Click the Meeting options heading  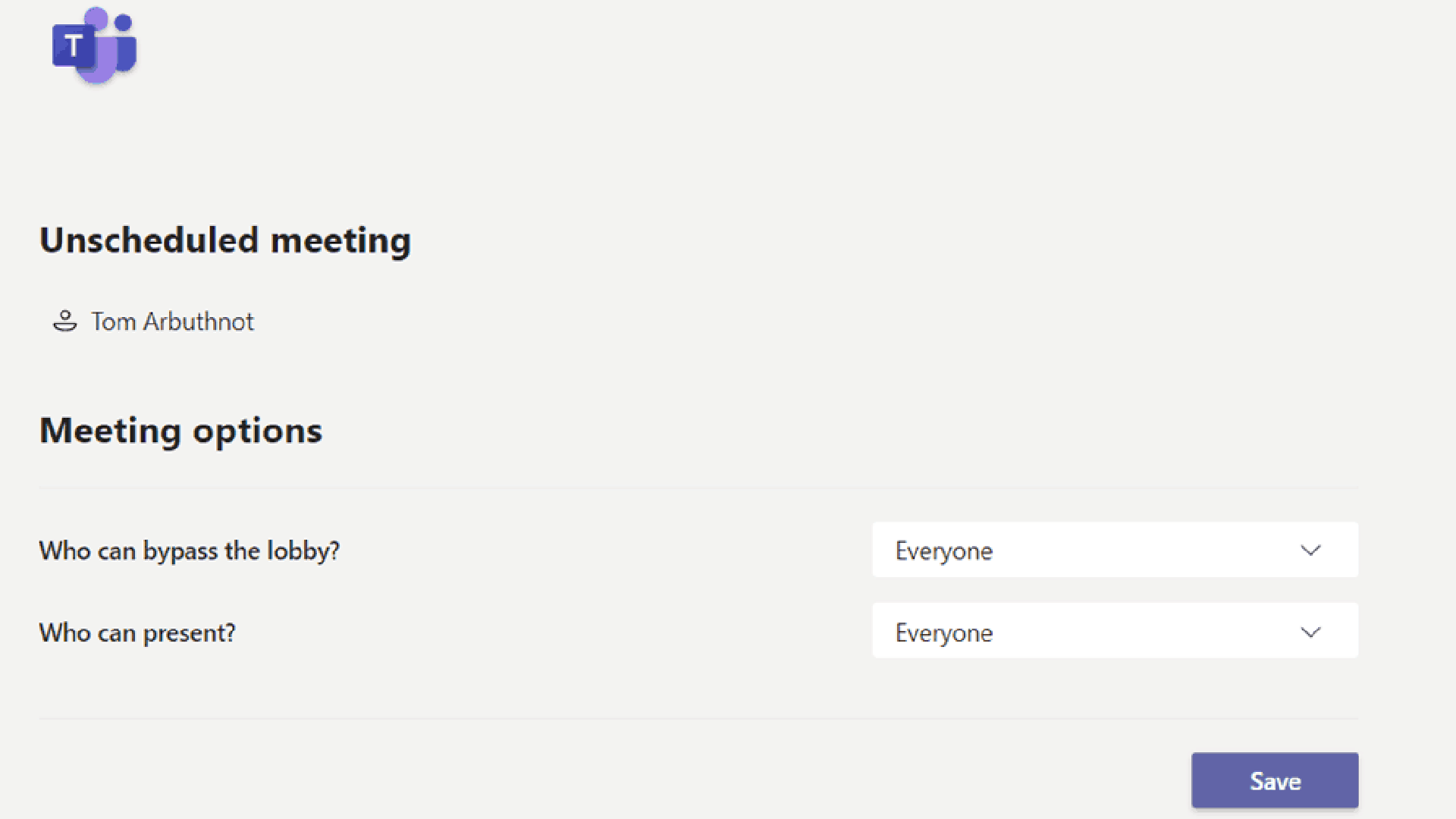180,431
